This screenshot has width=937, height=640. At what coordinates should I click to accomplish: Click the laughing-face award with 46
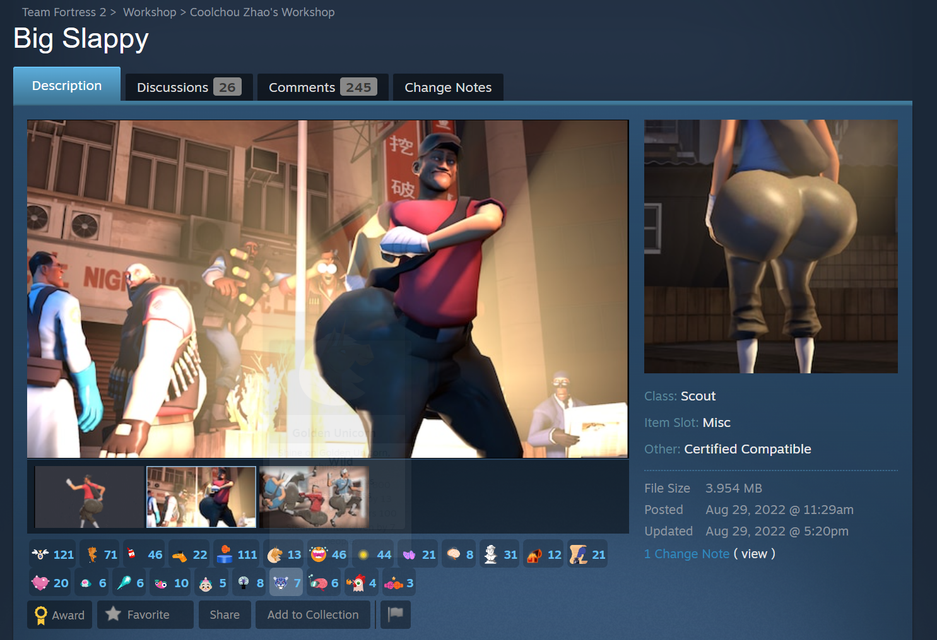[x=327, y=555]
